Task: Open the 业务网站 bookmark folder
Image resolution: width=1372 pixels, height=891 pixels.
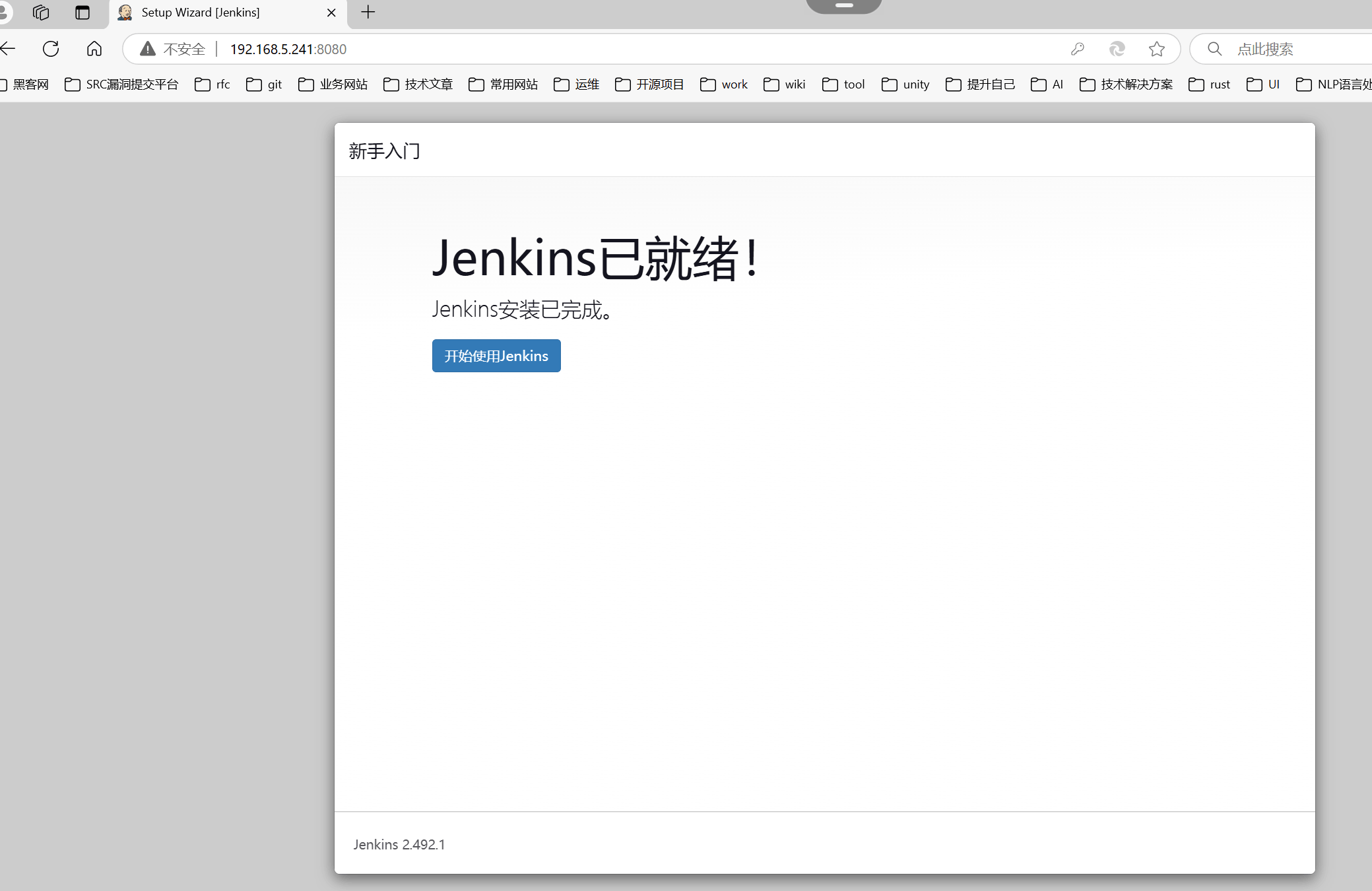Action: click(x=333, y=84)
